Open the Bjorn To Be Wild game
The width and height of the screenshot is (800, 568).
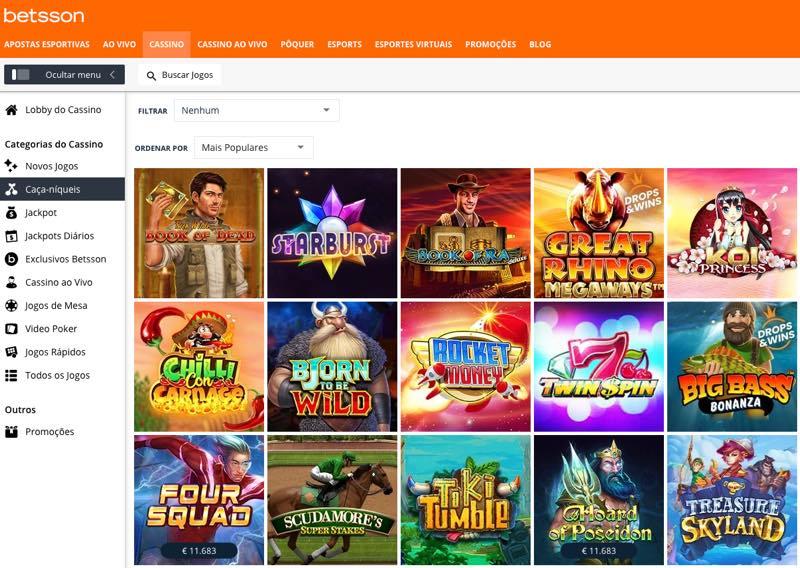click(x=332, y=367)
